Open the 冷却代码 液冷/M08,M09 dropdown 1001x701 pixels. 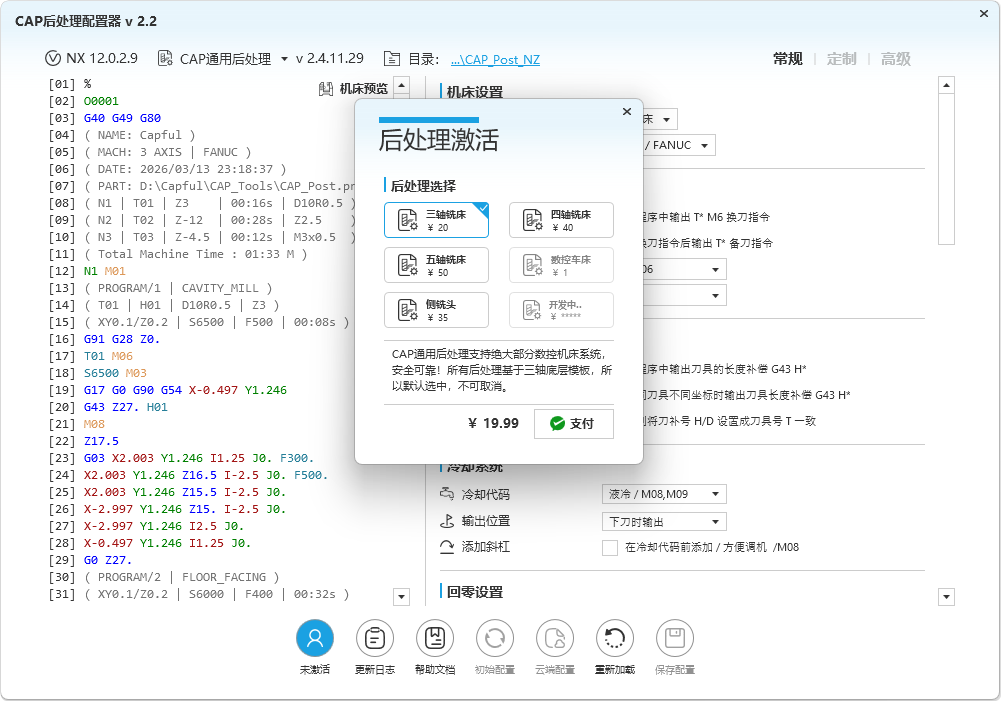coord(663,494)
